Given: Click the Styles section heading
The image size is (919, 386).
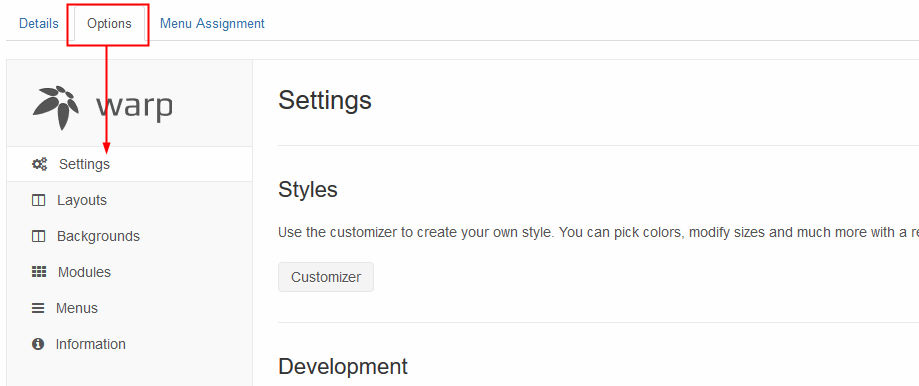Looking at the screenshot, I should tap(308, 190).
